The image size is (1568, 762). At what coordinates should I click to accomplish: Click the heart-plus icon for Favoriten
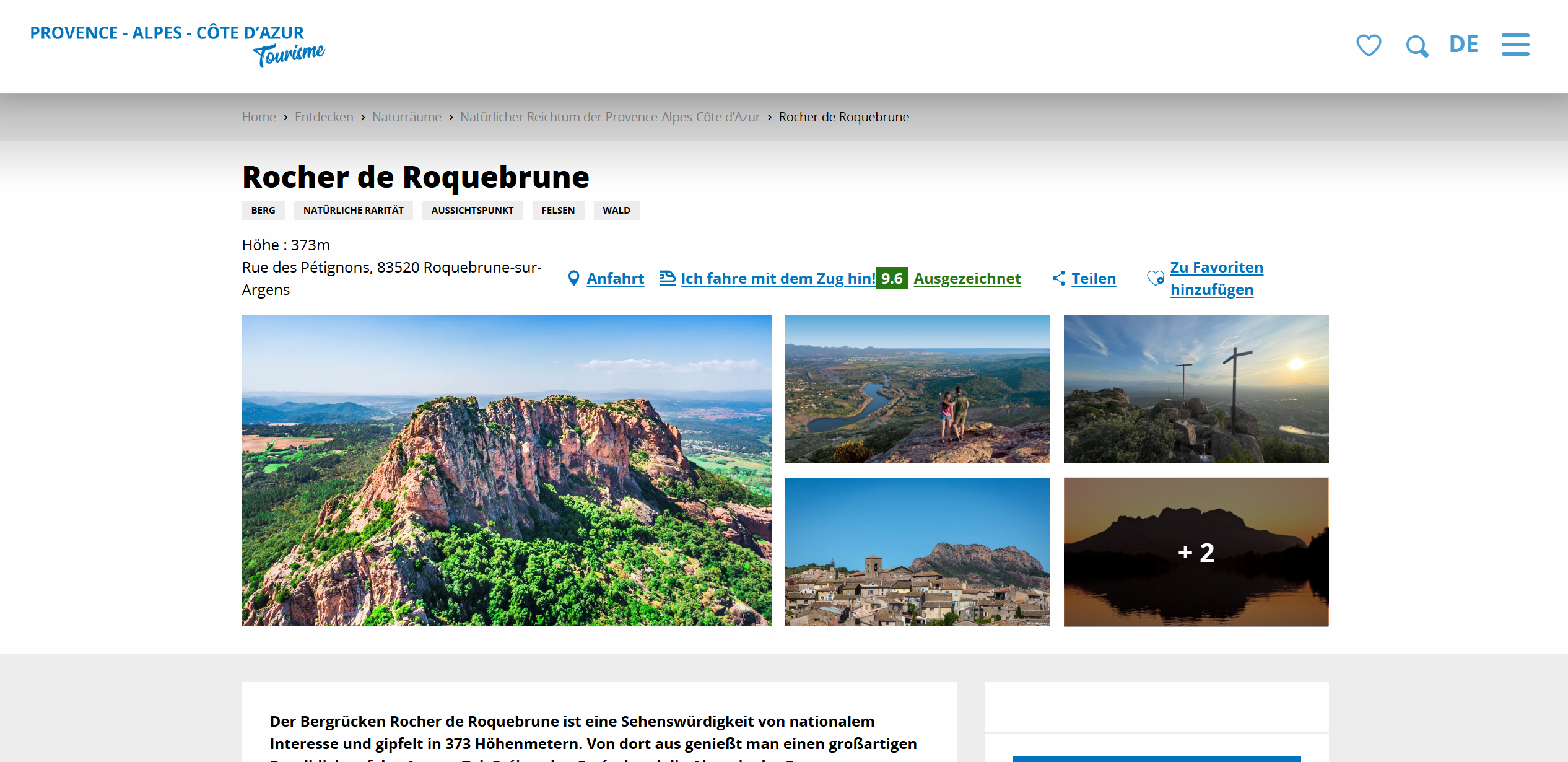click(x=1155, y=278)
